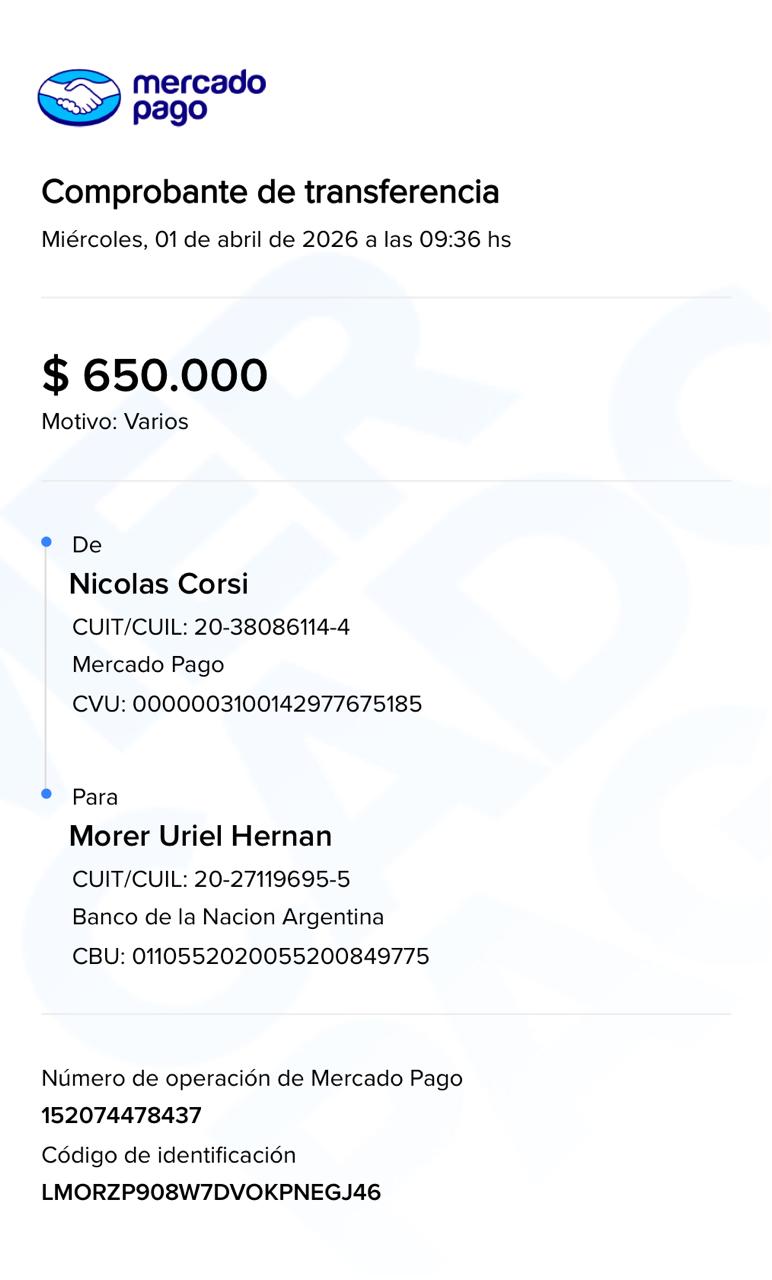Select the $ 650.000 amount

point(155,376)
